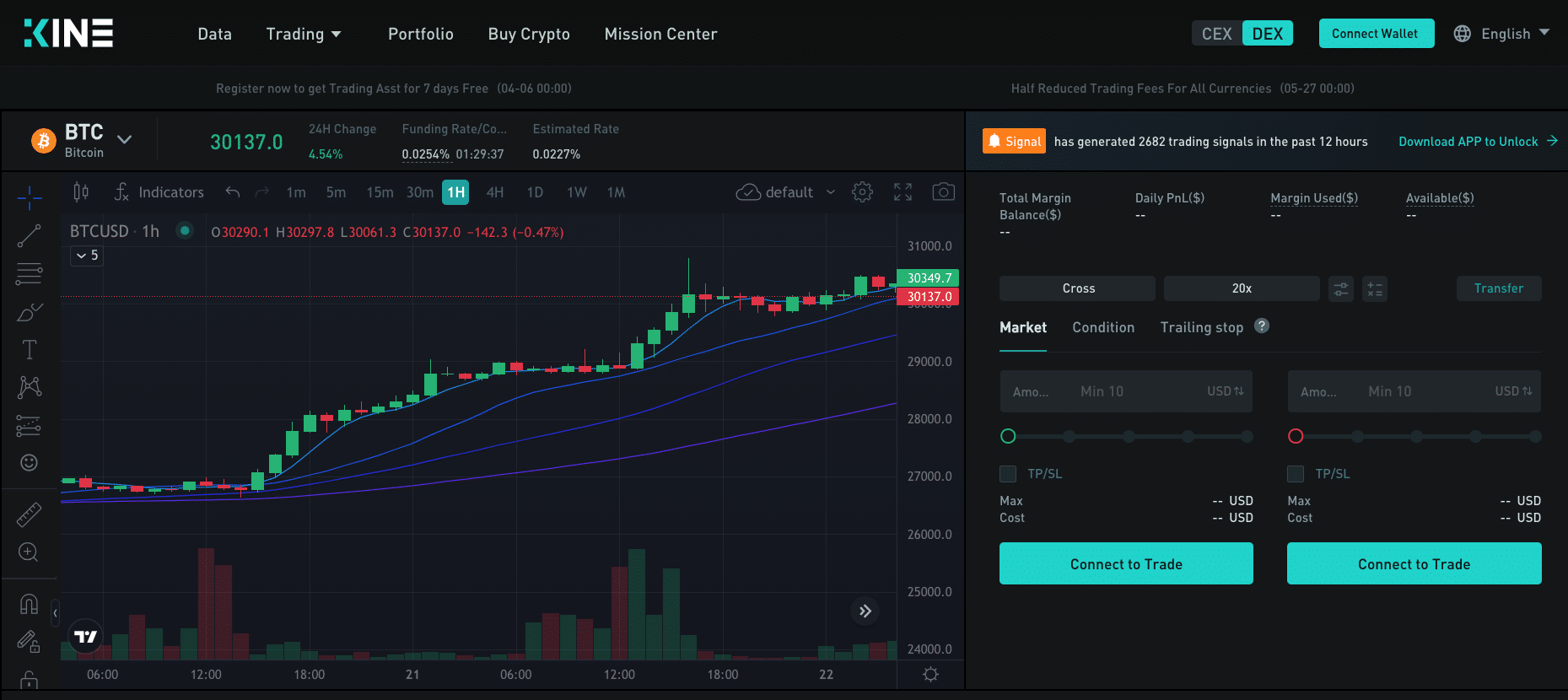This screenshot has height=700, width=1568.
Task: Select the text annotation tool
Action: click(x=30, y=349)
